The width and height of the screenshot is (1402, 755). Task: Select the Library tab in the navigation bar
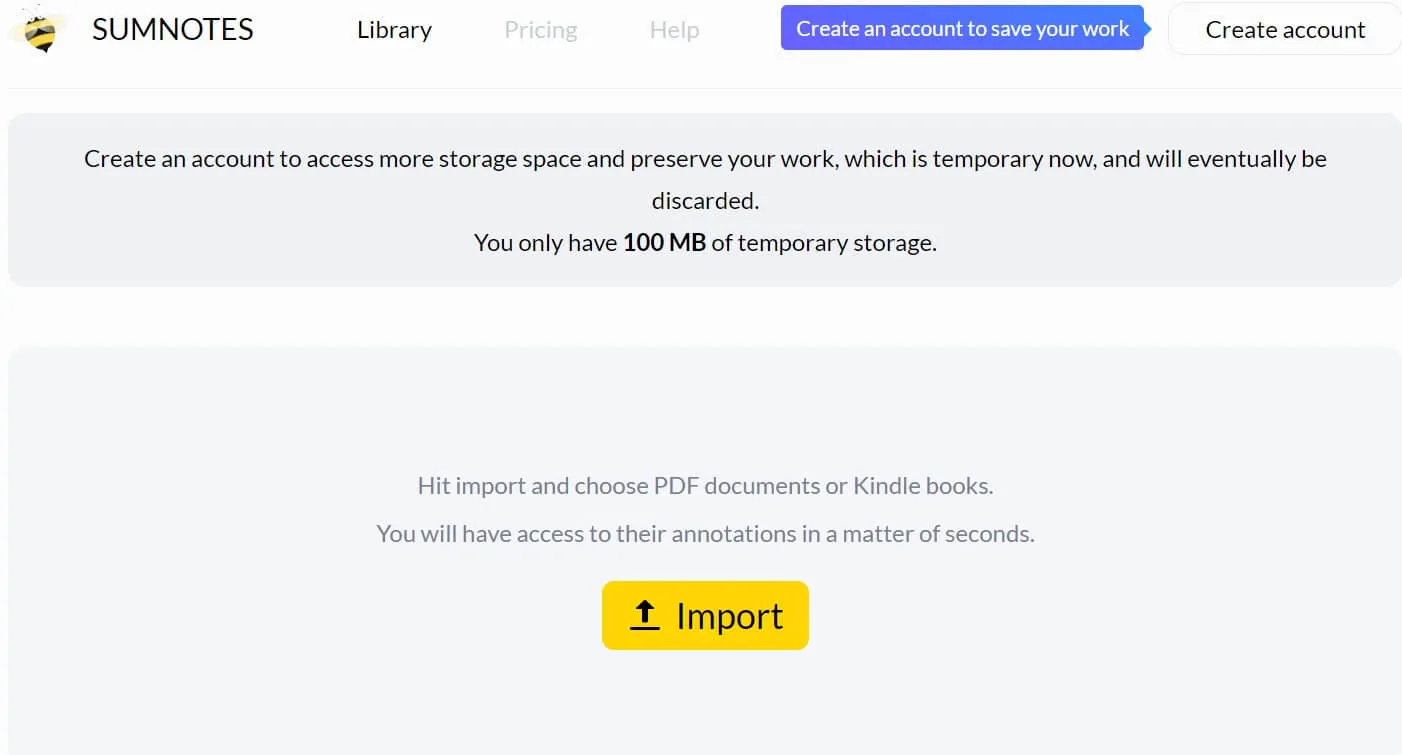393,30
